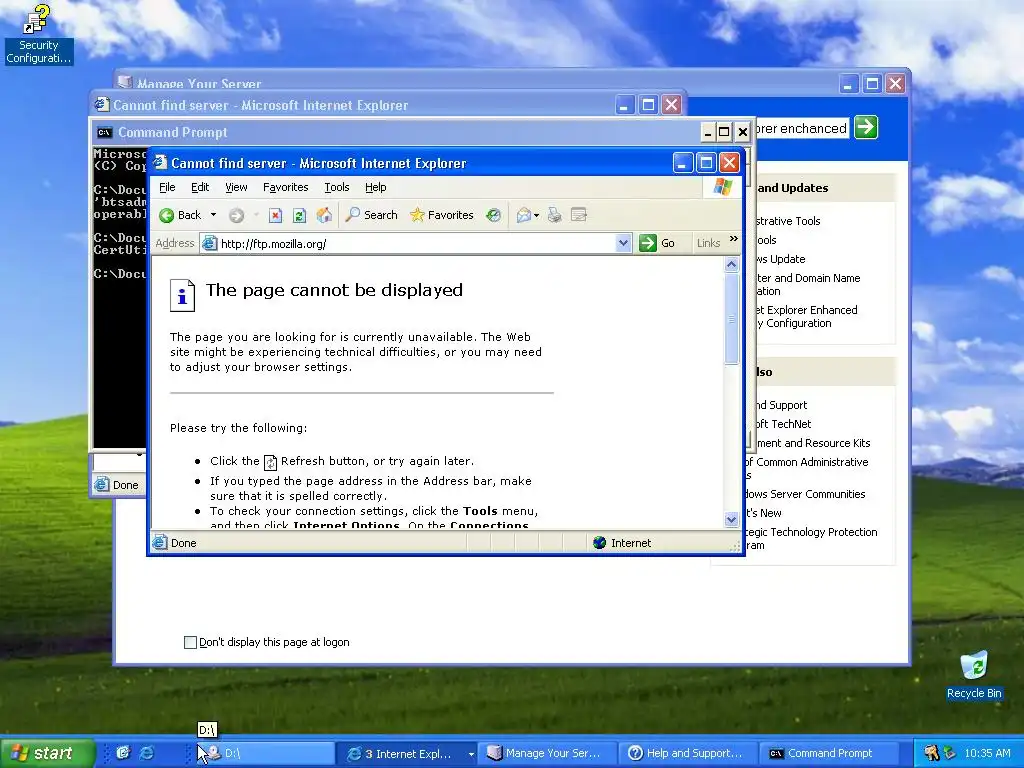Click the Refresh page icon in toolbar
The width and height of the screenshot is (1024, 768).
pos(299,215)
